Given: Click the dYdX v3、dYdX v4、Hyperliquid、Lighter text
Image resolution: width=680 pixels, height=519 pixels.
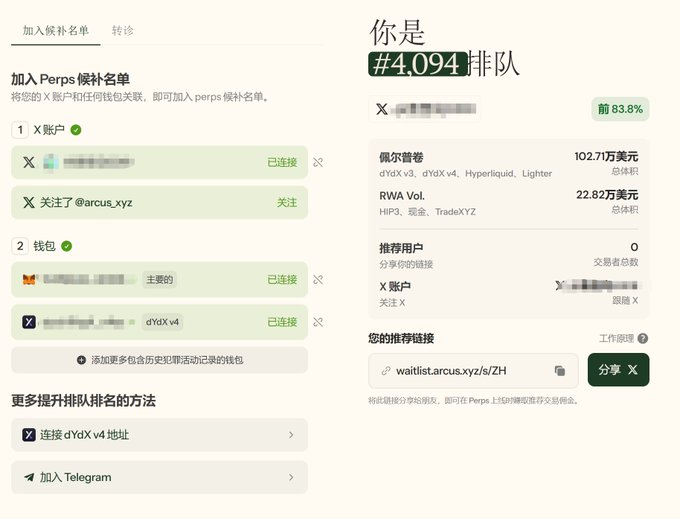Looking at the screenshot, I should point(465,173).
